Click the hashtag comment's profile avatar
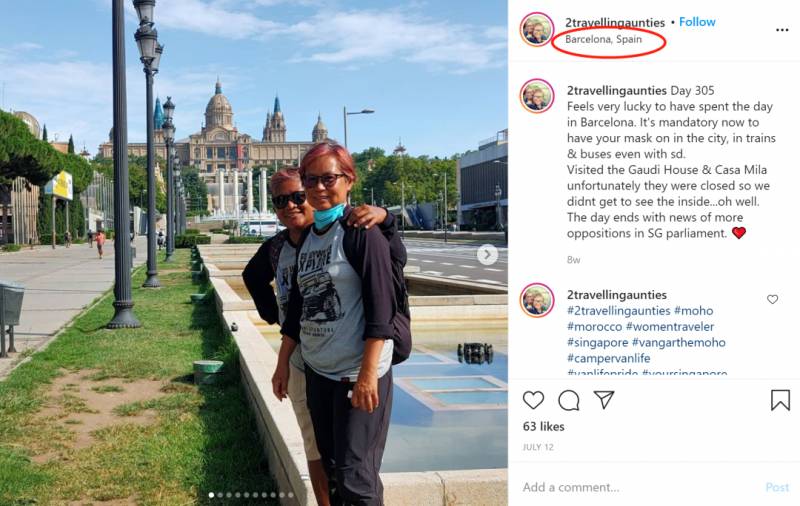This screenshot has height=506, width=800. pyautogui.click(x=537, y=300)
